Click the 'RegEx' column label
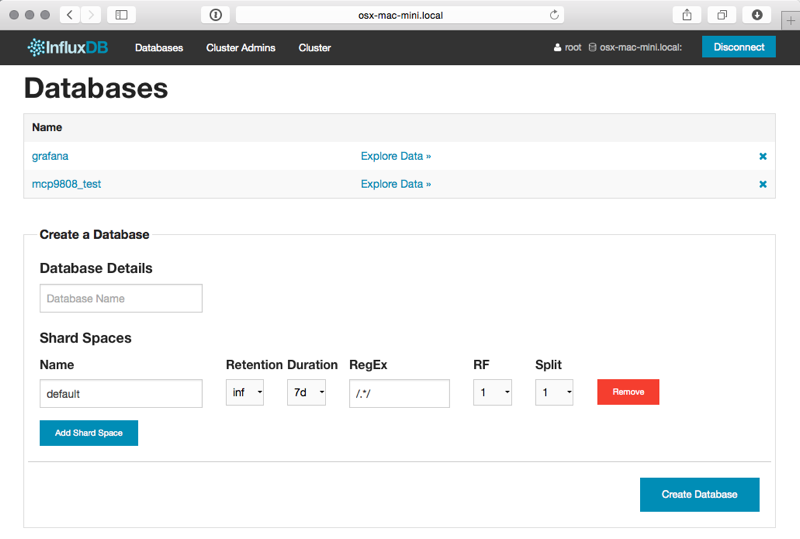The width and height of the screenshot is (800, 539). click(x=368, y=365)
